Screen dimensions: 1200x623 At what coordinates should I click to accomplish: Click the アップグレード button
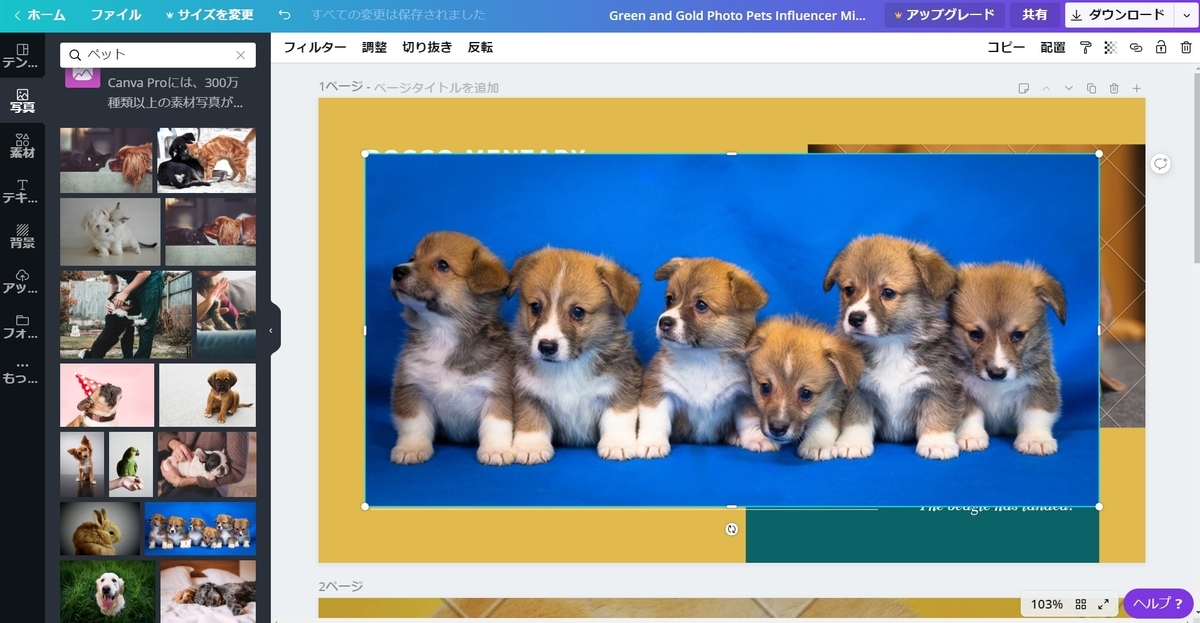click(x=944, y=15)
